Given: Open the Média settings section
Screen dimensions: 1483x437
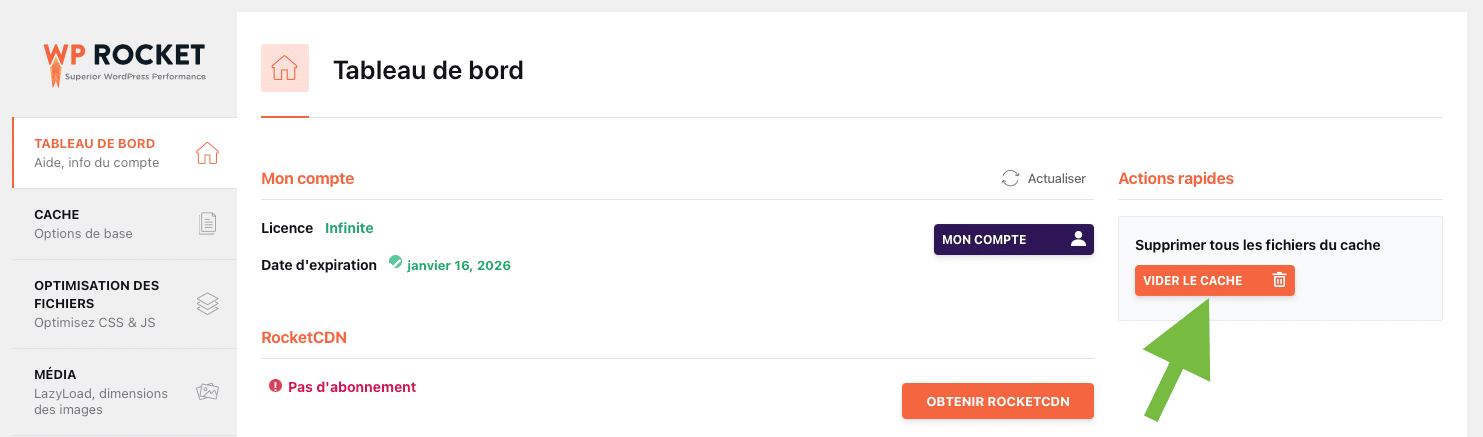Looking at the screenshot, I should 100,392.
